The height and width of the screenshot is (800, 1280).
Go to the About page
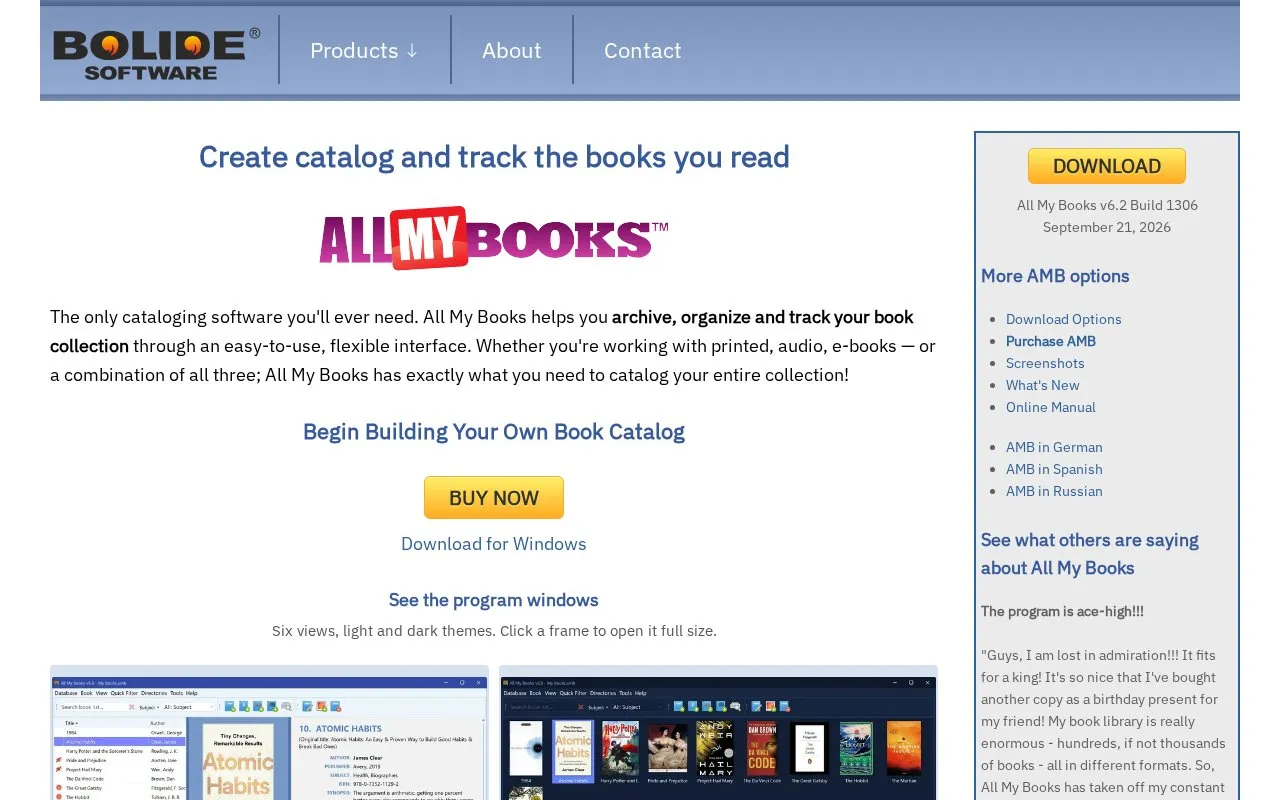[511, 50]
